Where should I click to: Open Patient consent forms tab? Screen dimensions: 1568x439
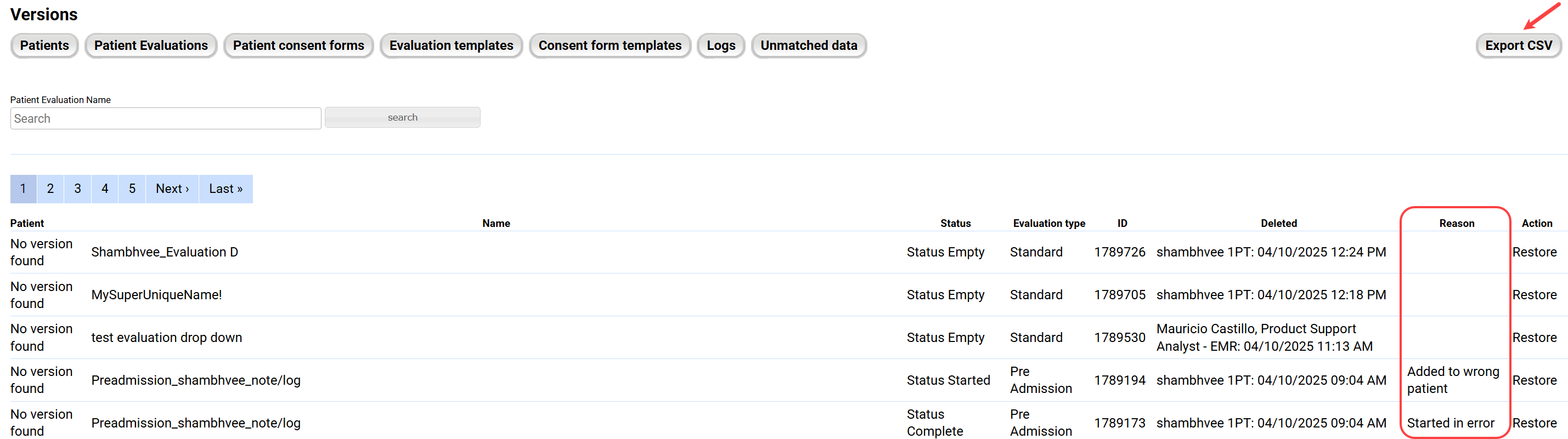[298, 45]
